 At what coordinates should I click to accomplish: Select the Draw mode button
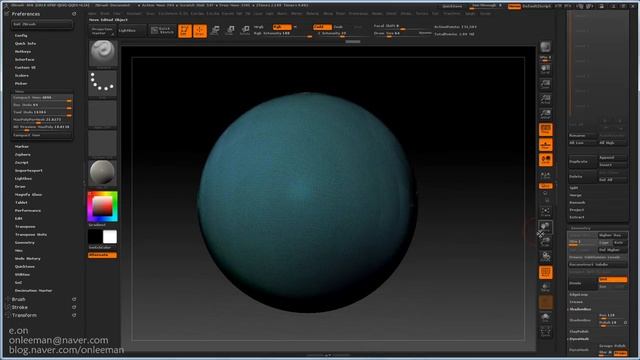(x=200, y=31)
